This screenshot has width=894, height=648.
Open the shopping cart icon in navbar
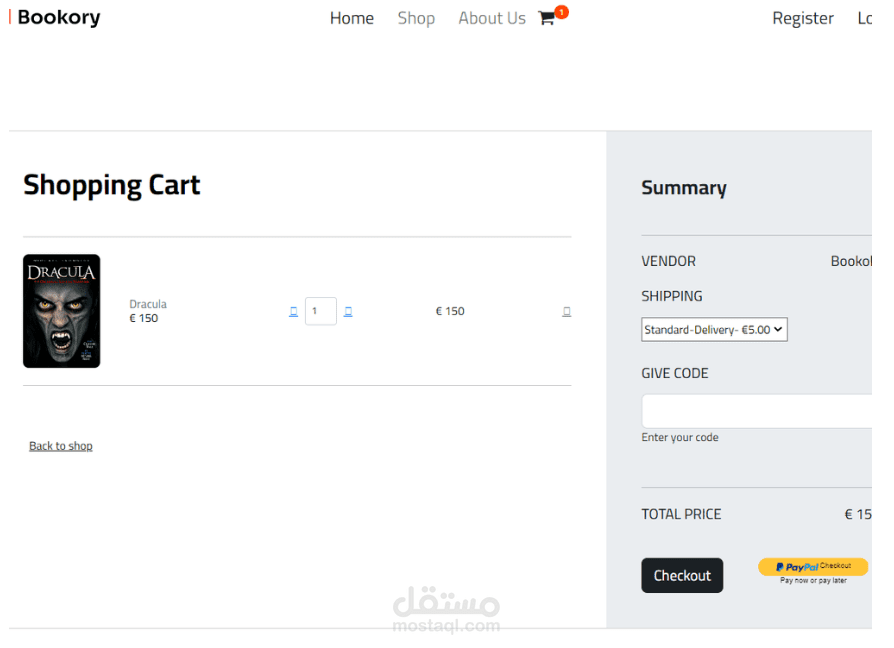[x=546, y=18]
